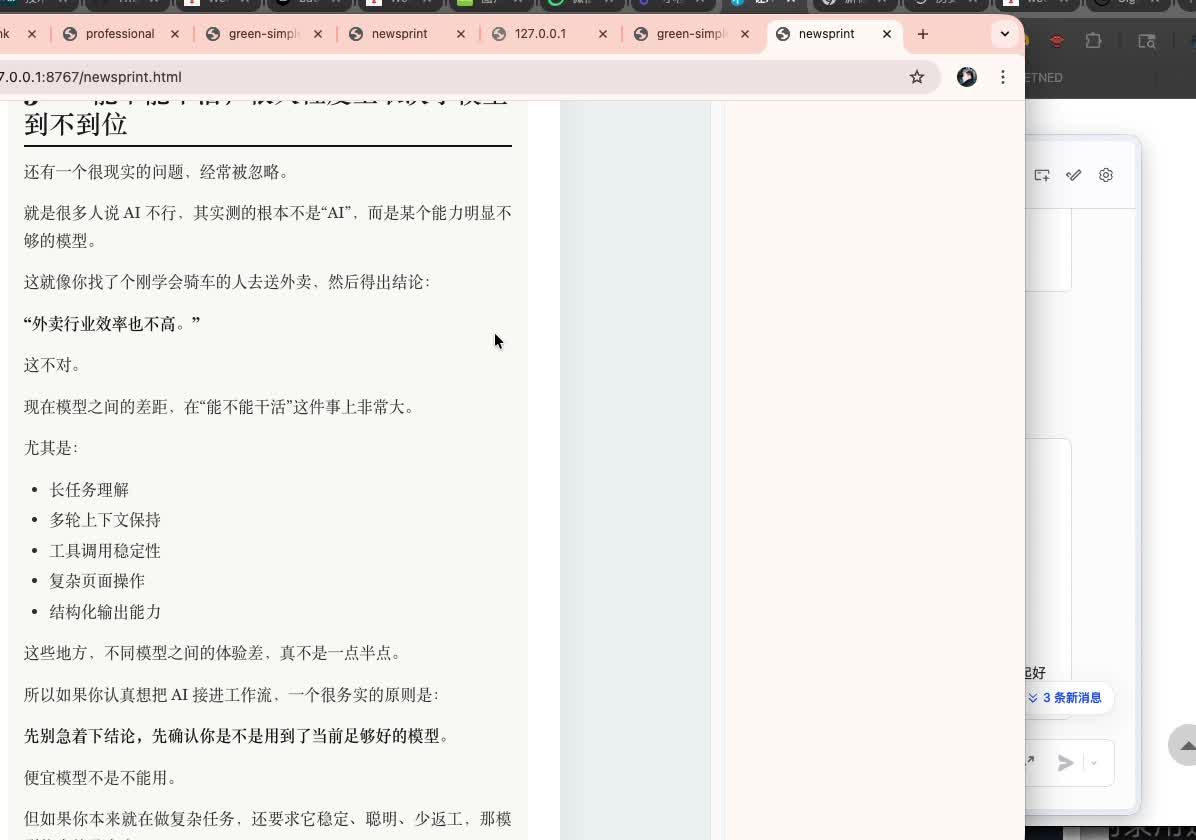The width and height of the screenshot is (1196, 840).
Task: Open the chat panel settings gear
Action: 1105,175
